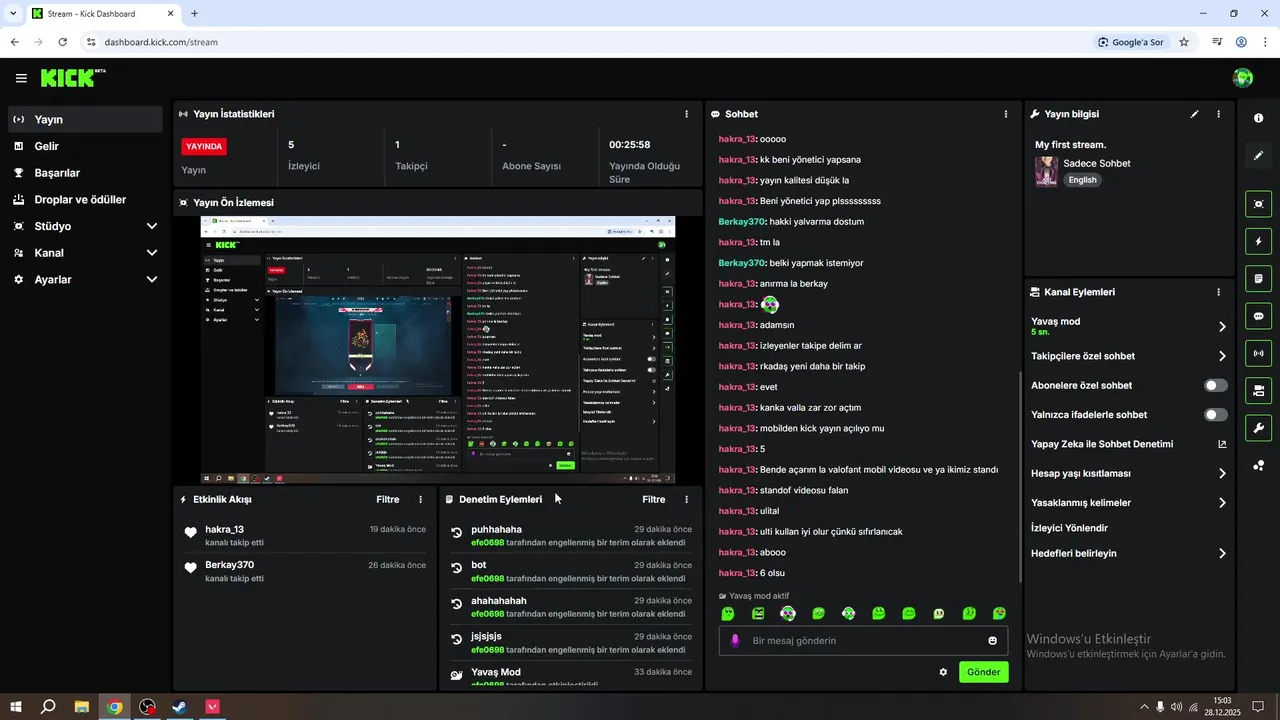Click the Google'a Sor button in address bar

point(1130,42)
